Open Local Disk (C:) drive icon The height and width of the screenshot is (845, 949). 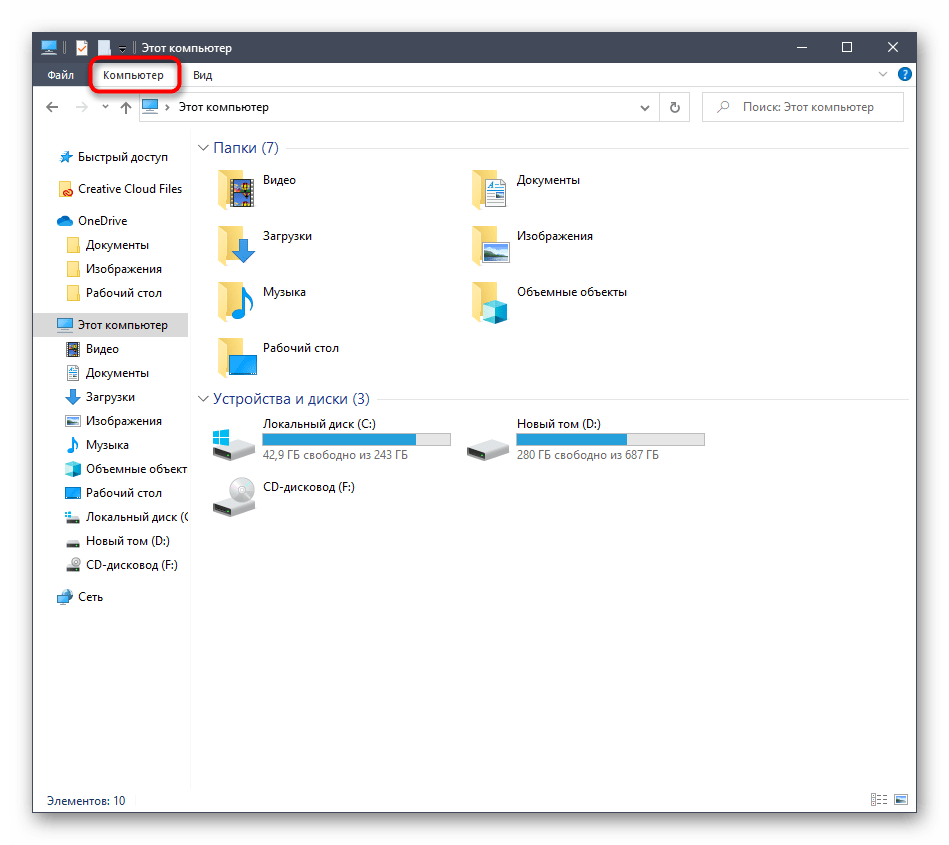(234, 442)
